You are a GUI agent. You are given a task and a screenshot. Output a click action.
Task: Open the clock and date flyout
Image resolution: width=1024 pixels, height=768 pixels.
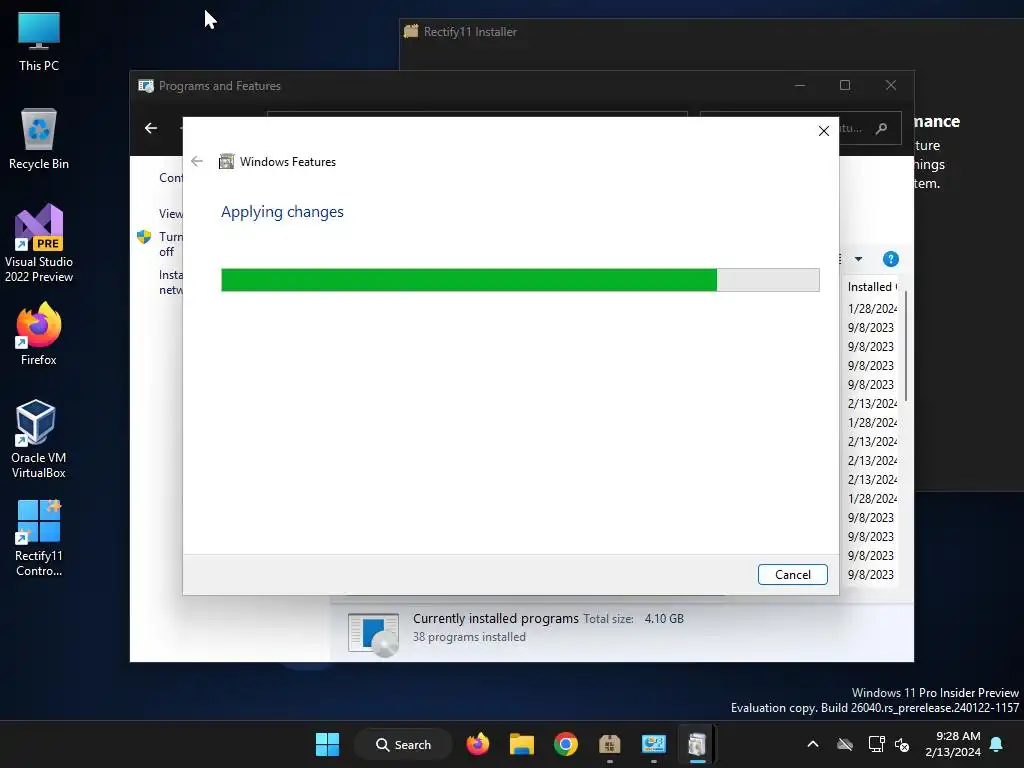pyautogui.click(x=953, y=744)
